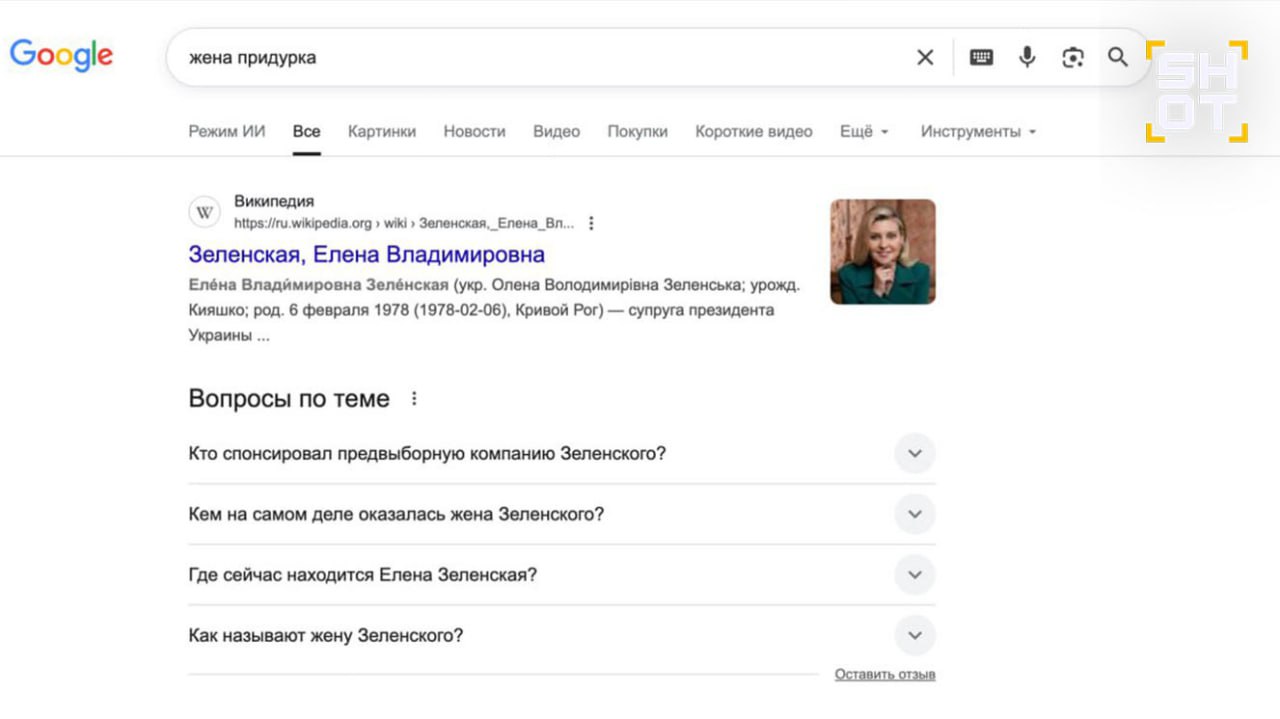Expand question 'Где сейчас находится Елена Зеленская?'
This screenshot has height=719, width=1280.
[x=914, y=575]
